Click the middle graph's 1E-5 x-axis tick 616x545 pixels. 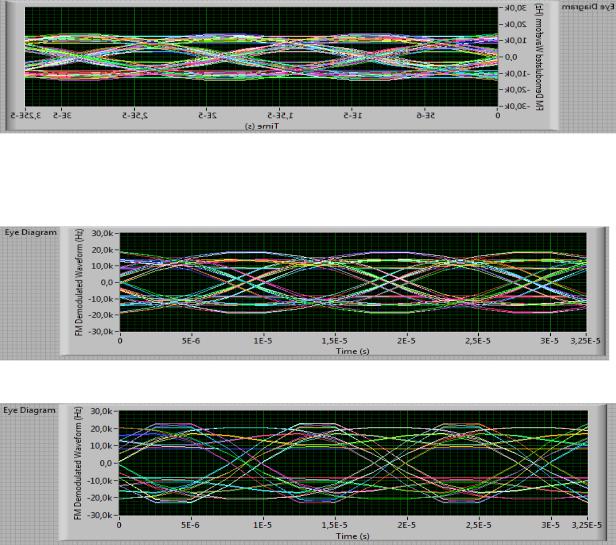coord(262,341)
